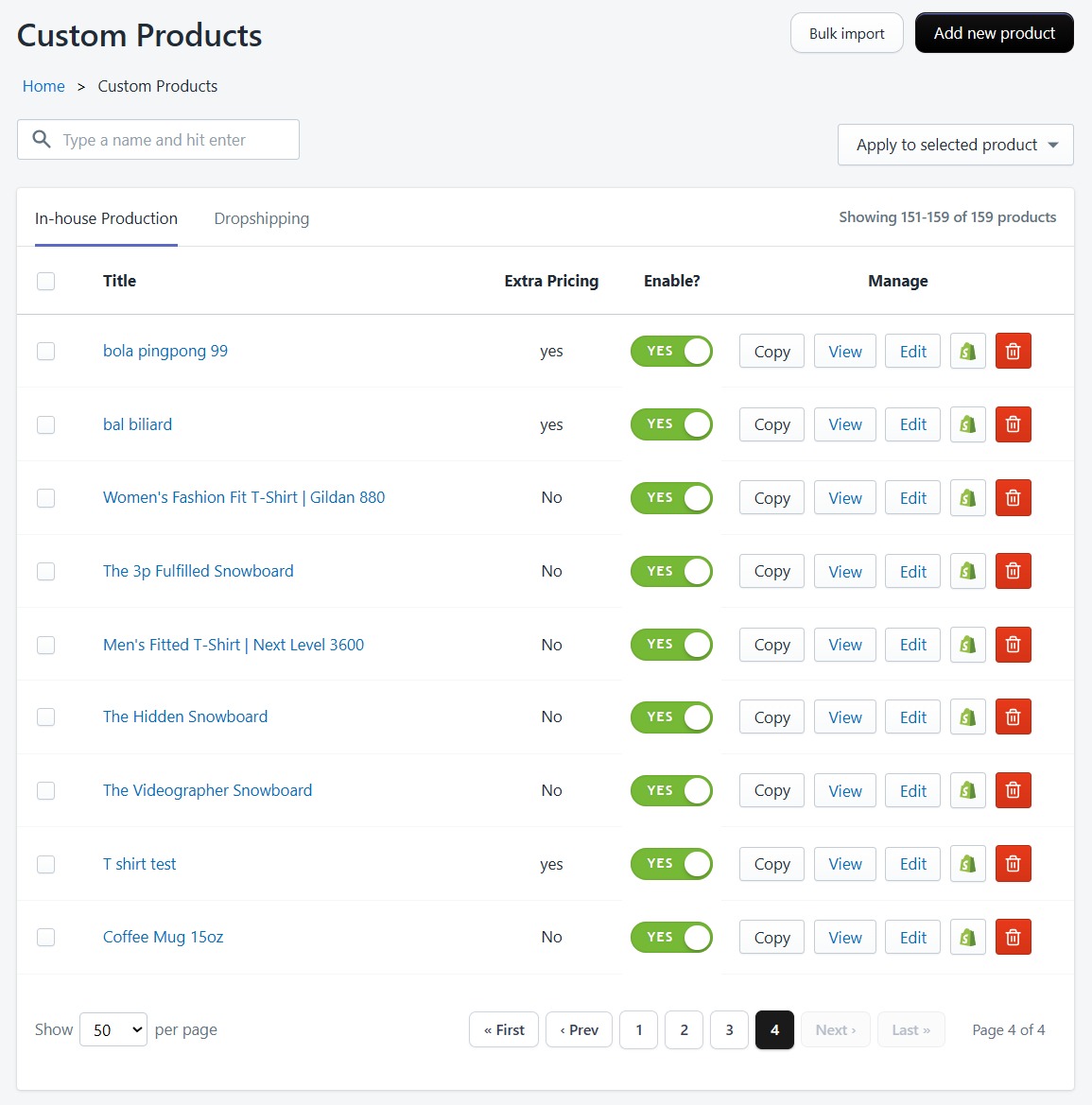Open the per-page count selector showing 50
This screenshot has width=1092, height=1105.
113,1029
